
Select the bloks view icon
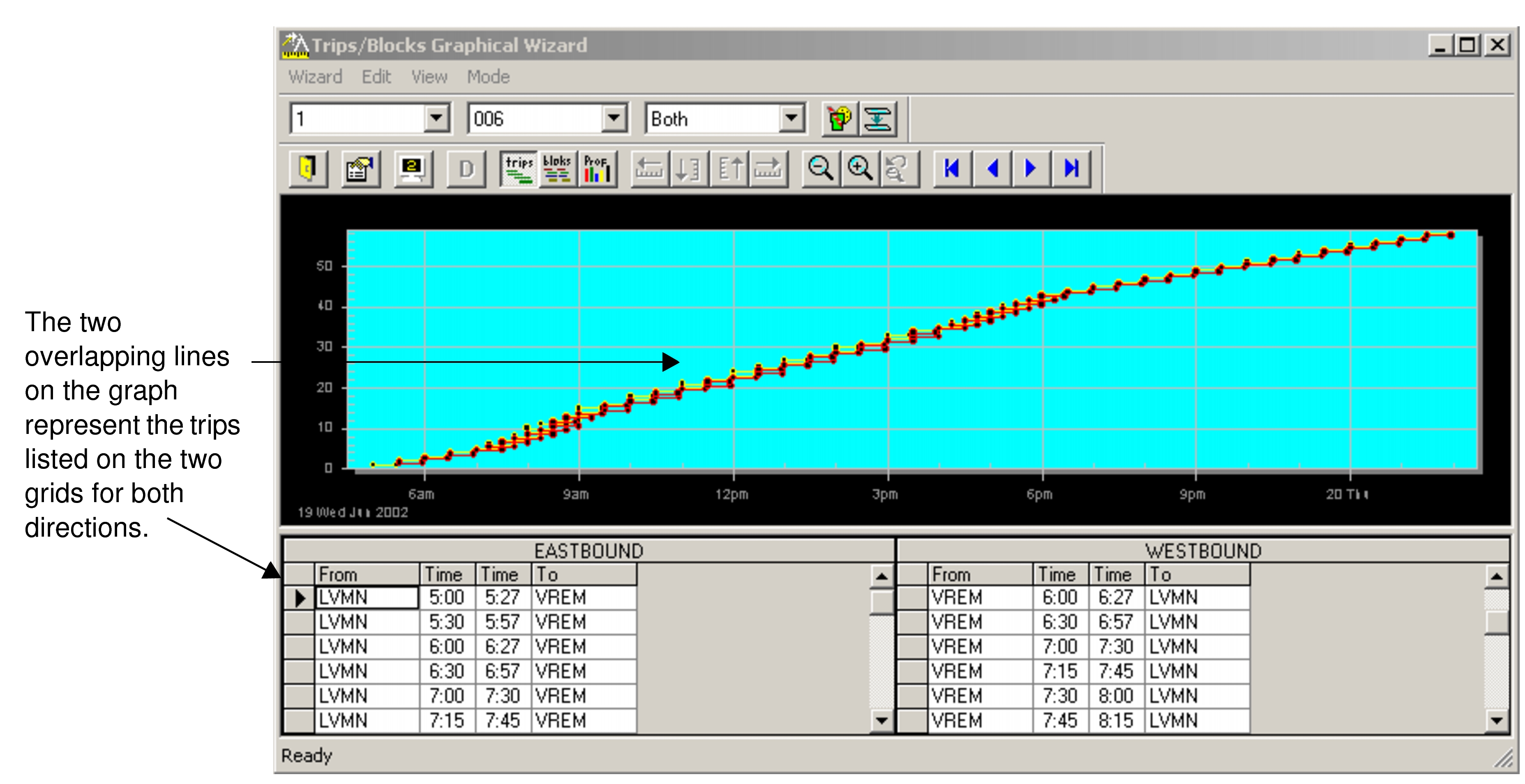[x=558, y=170]
